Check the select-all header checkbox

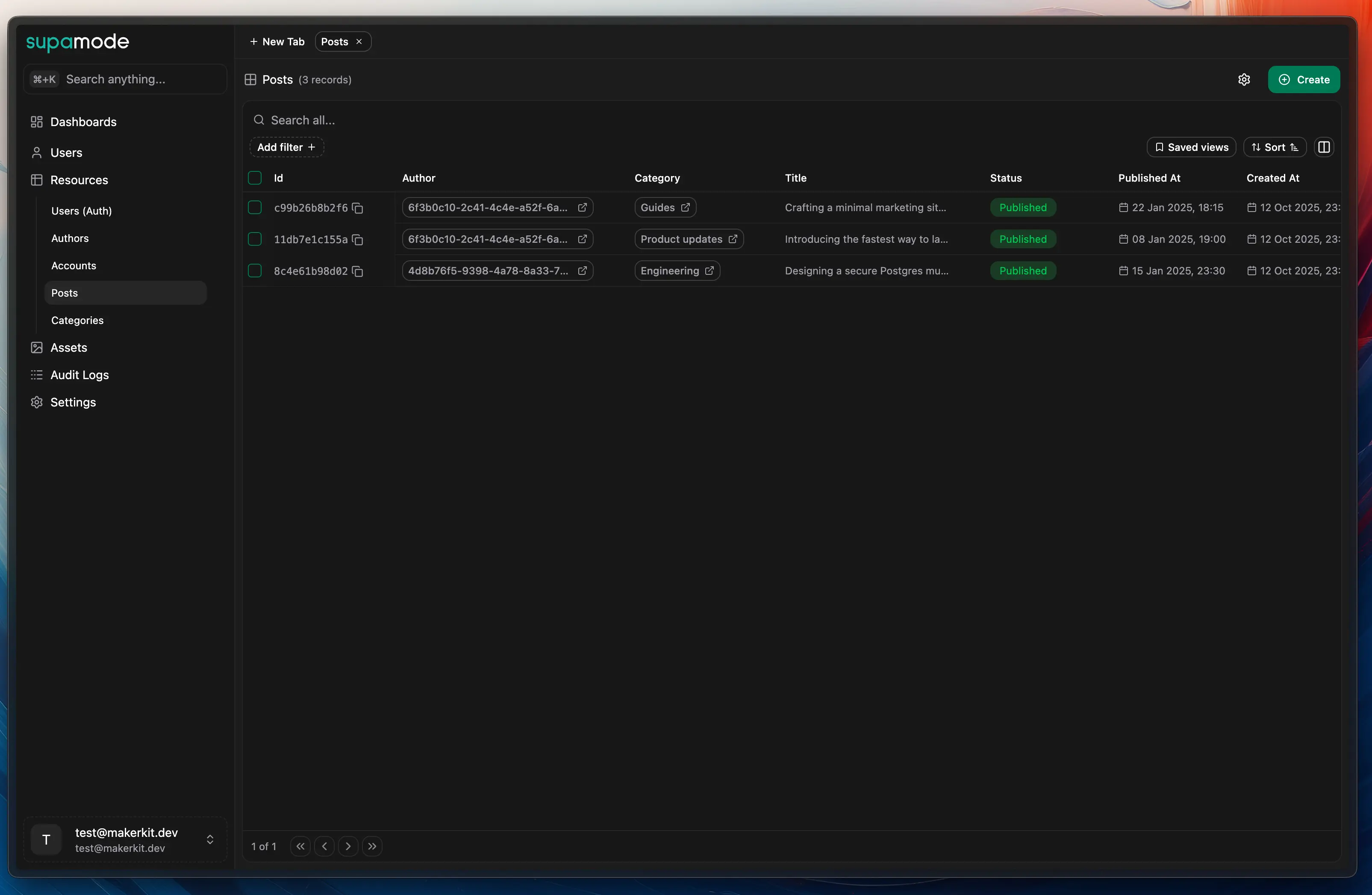[x=255, y=178]
